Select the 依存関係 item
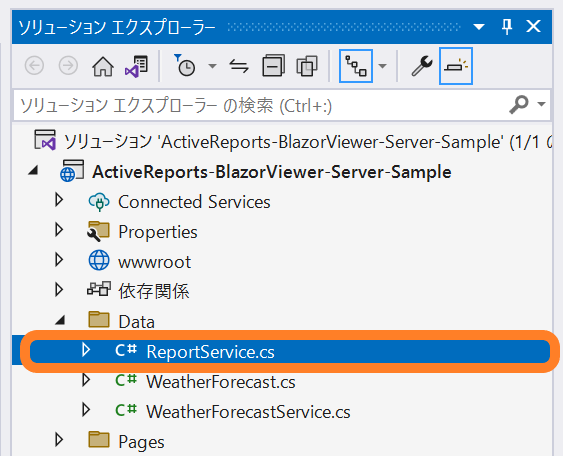This screenshot has height=456, width=563. tap(154, 291)
